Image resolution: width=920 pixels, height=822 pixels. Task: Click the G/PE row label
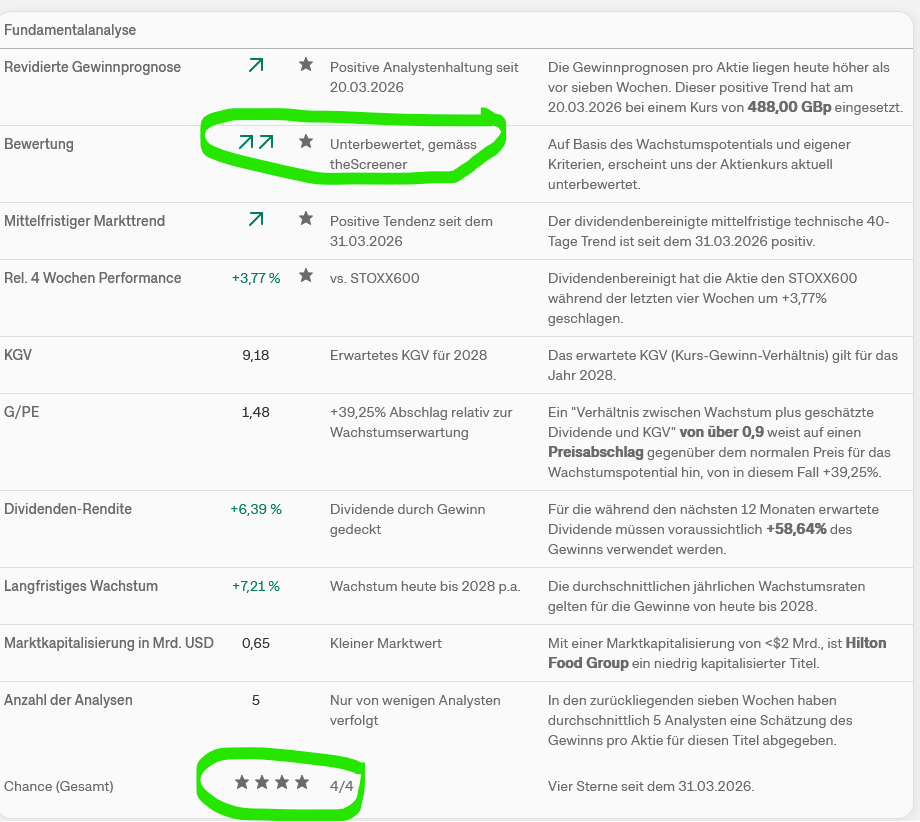[x=22, y=412]
